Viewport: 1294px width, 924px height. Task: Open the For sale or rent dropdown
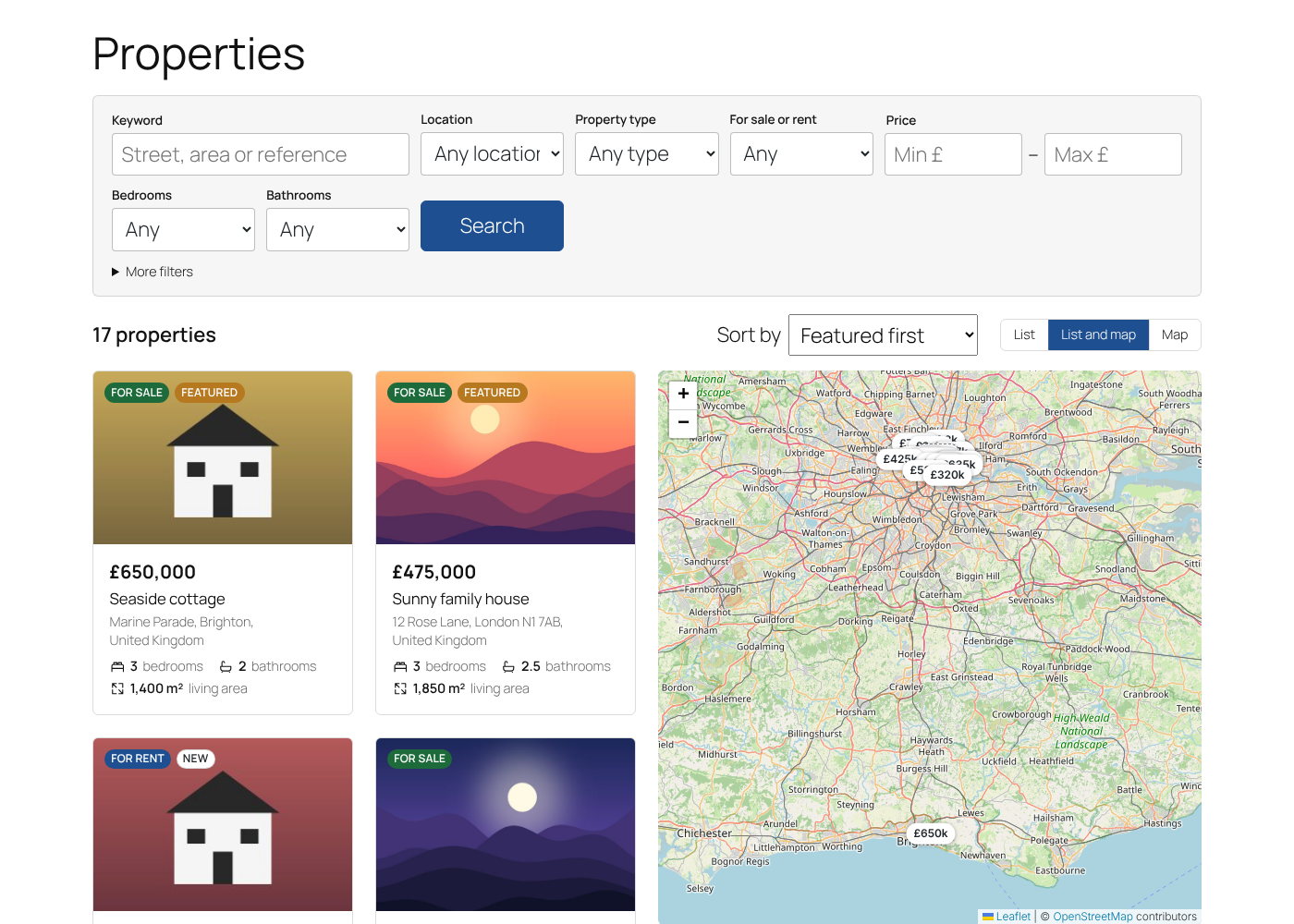click(801, 154)
